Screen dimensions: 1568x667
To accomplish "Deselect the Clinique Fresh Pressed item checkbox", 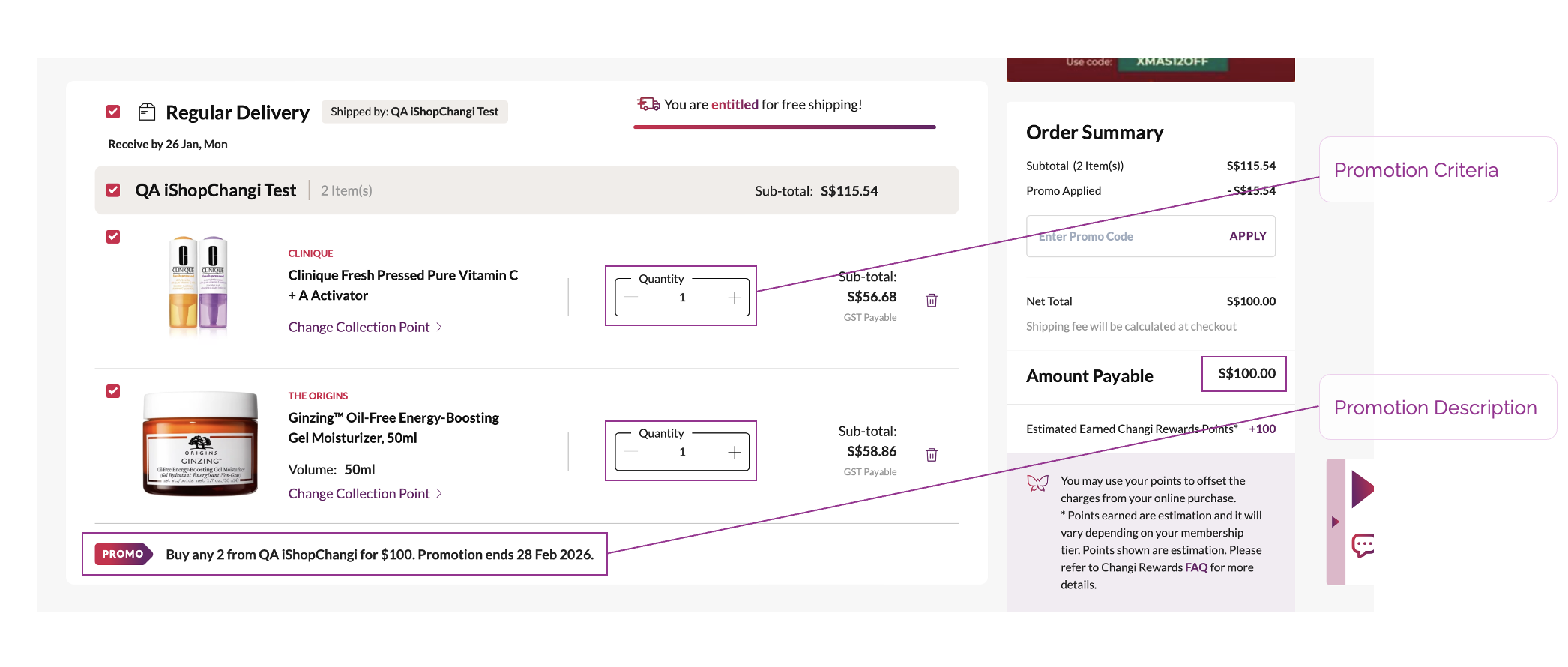I will pos(113,237).
